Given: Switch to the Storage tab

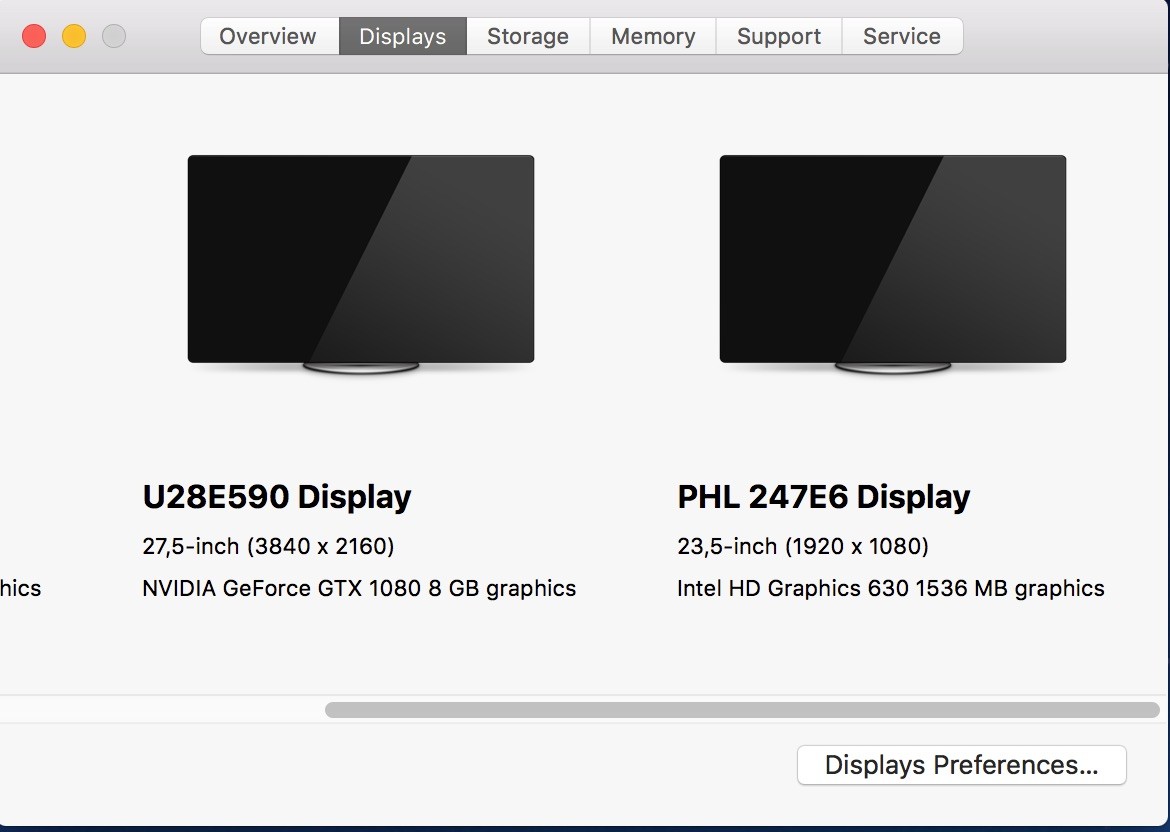Looking at the screenshot, I should tap(528, 37).
